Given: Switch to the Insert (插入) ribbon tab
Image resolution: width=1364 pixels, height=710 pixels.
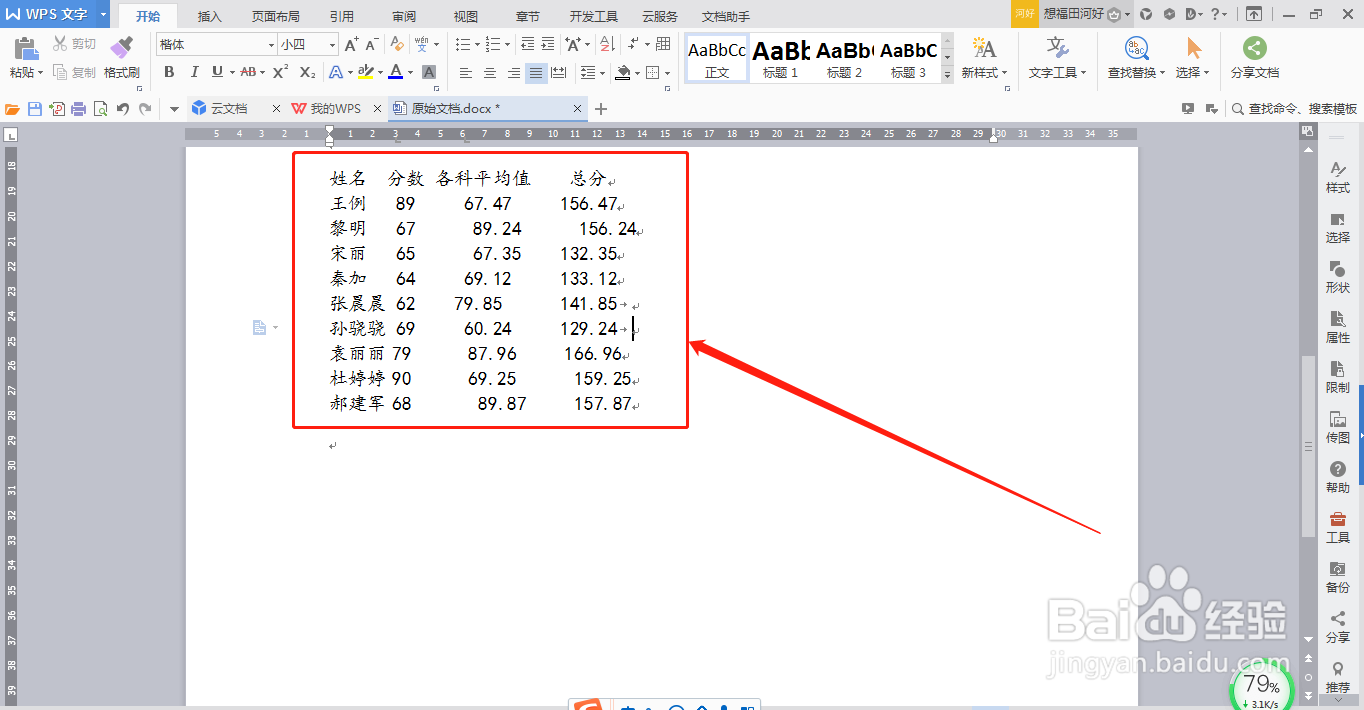Looking at the screenshot, I should point(210,16).
